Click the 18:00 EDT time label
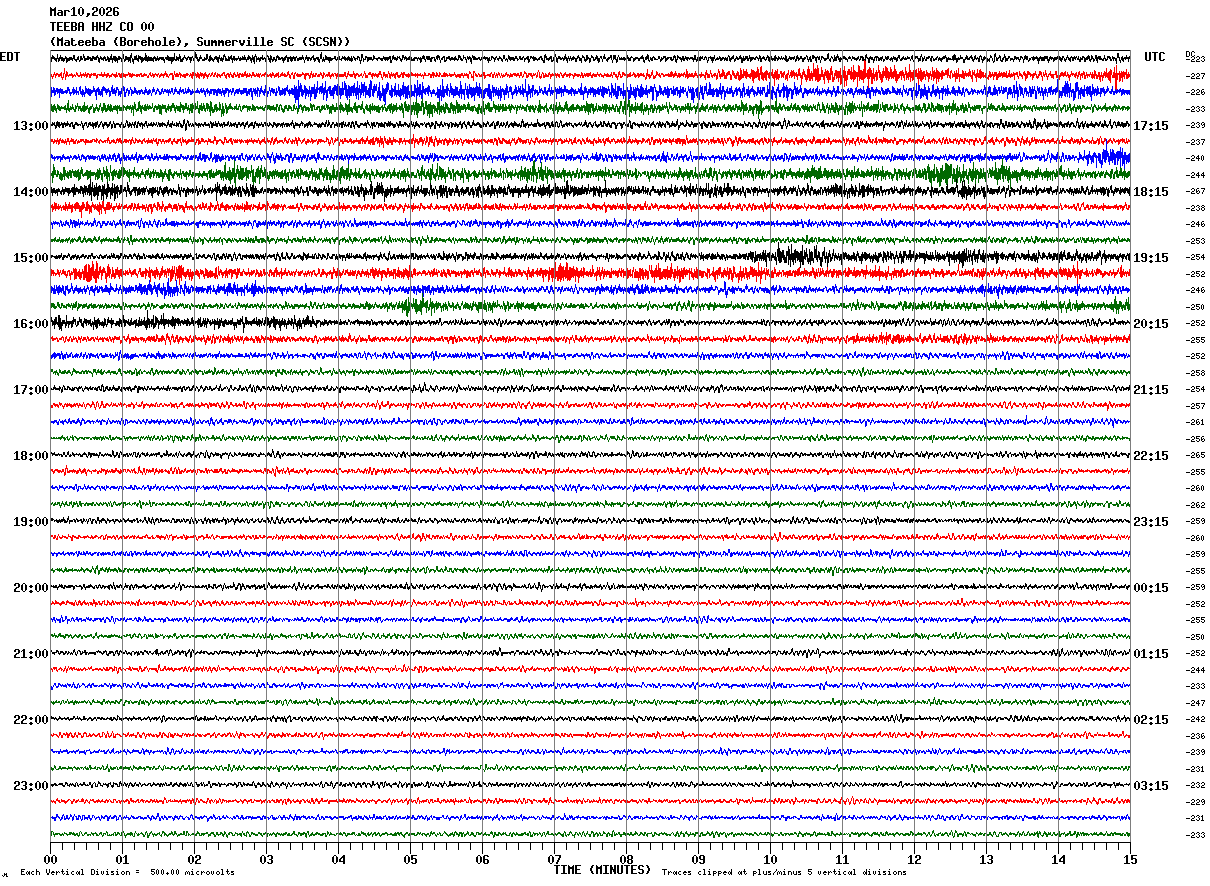Image resolution: width=1210 pixels, height=886 pixels. [x=31, y=456]
